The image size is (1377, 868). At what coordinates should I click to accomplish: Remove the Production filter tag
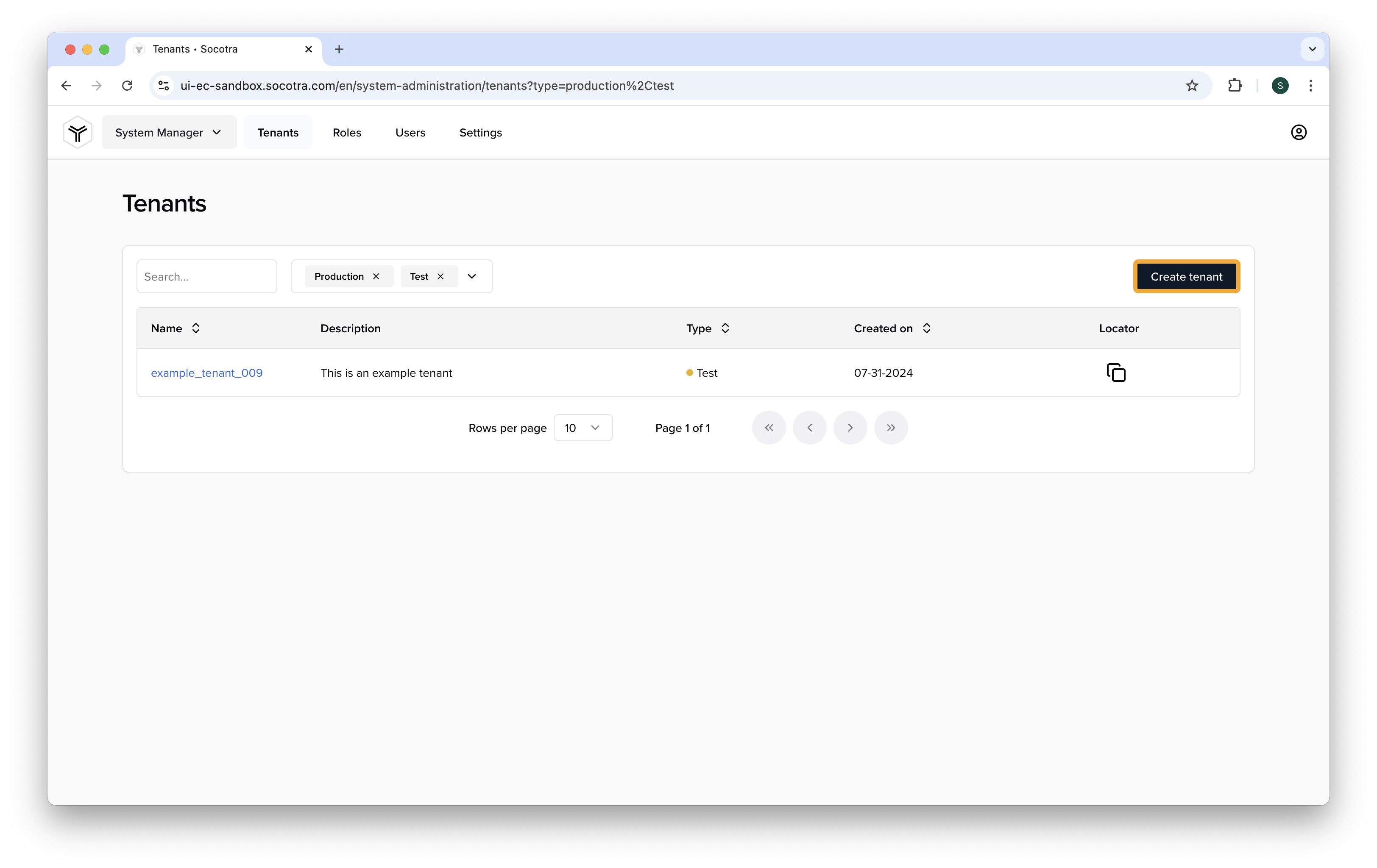(377, 276)
